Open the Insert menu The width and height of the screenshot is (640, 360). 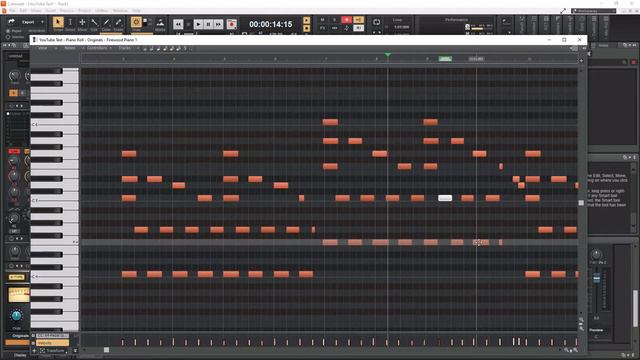click(x=51, y=11)
